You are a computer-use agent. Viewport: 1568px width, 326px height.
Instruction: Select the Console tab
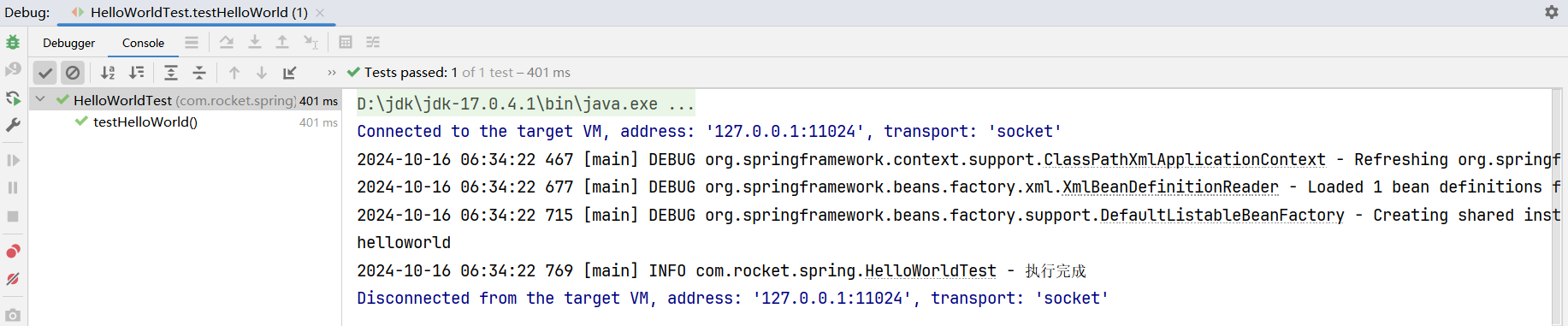click(143, 43)
